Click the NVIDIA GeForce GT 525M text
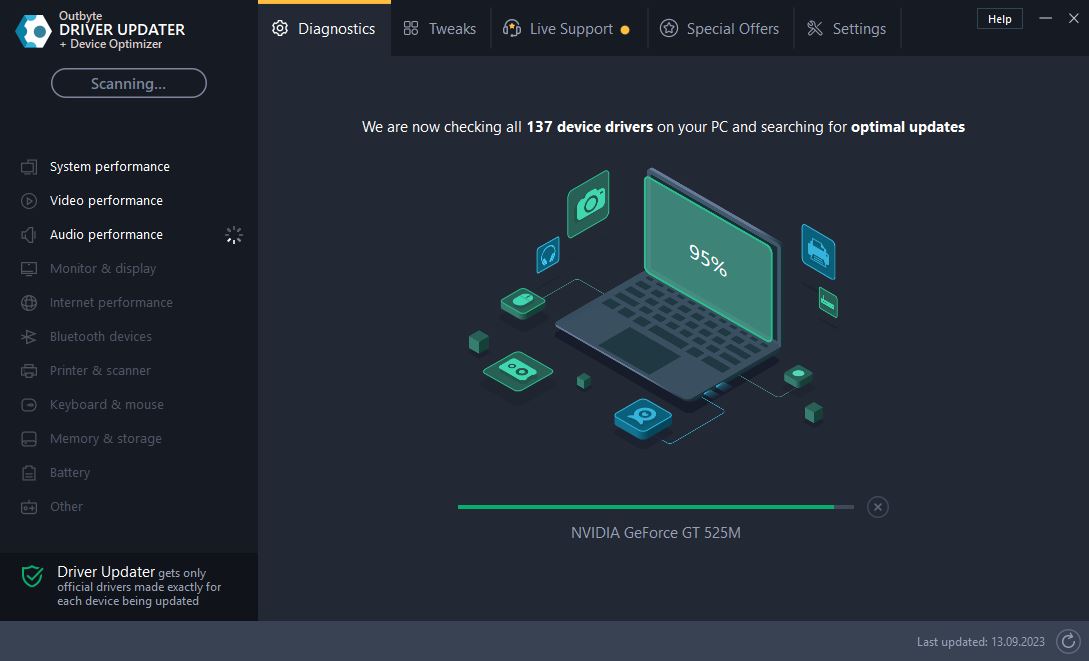 click(656, 533)
